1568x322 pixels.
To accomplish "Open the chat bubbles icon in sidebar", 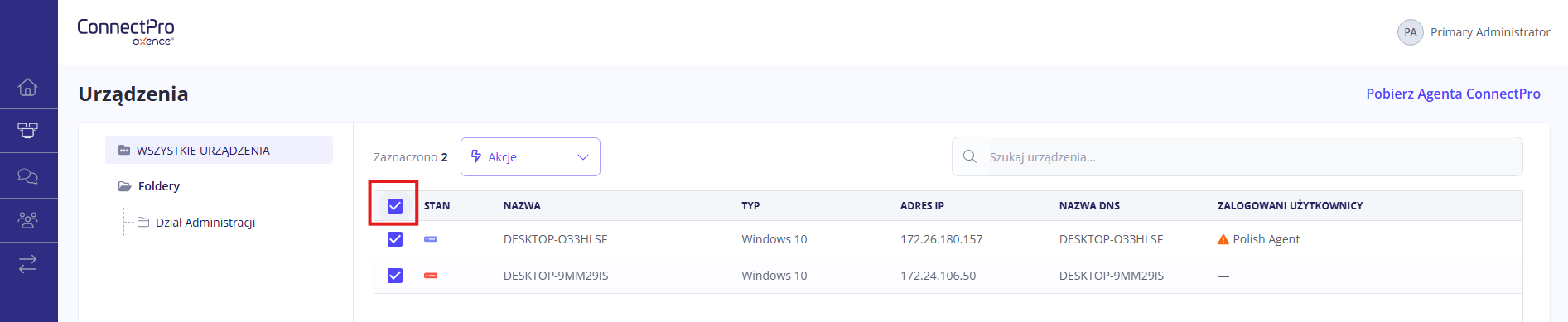I will [x=28, y=175].
